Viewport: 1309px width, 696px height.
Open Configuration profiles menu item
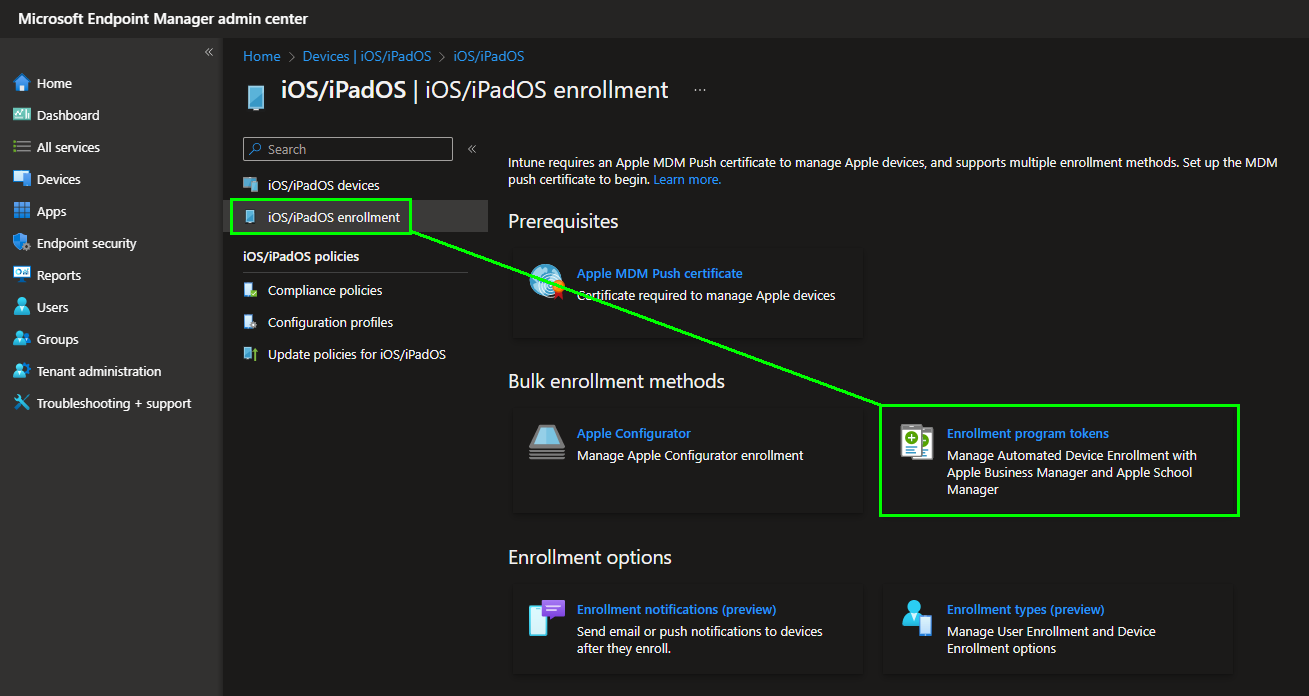coord(330,322)
